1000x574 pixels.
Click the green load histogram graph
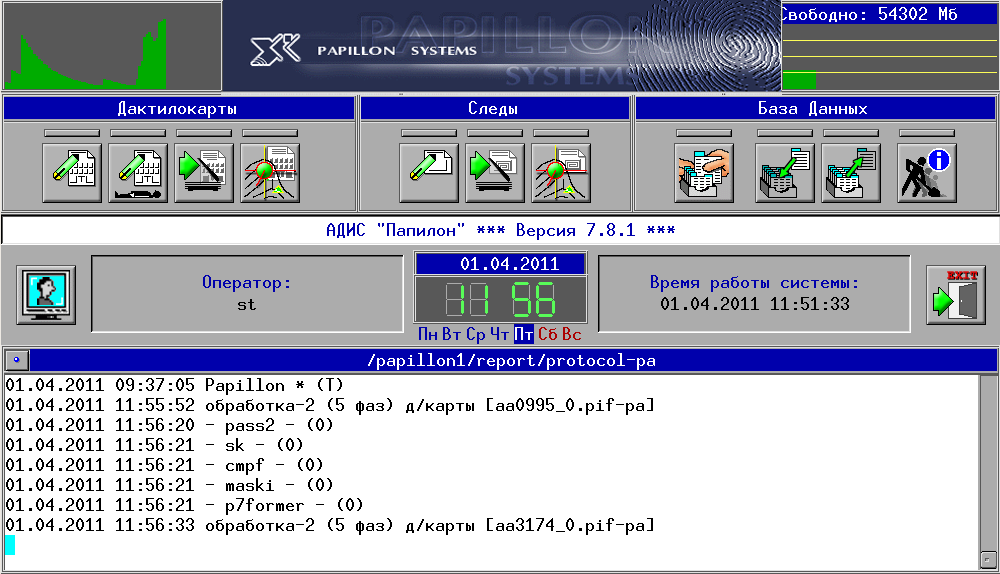point(112,46)
